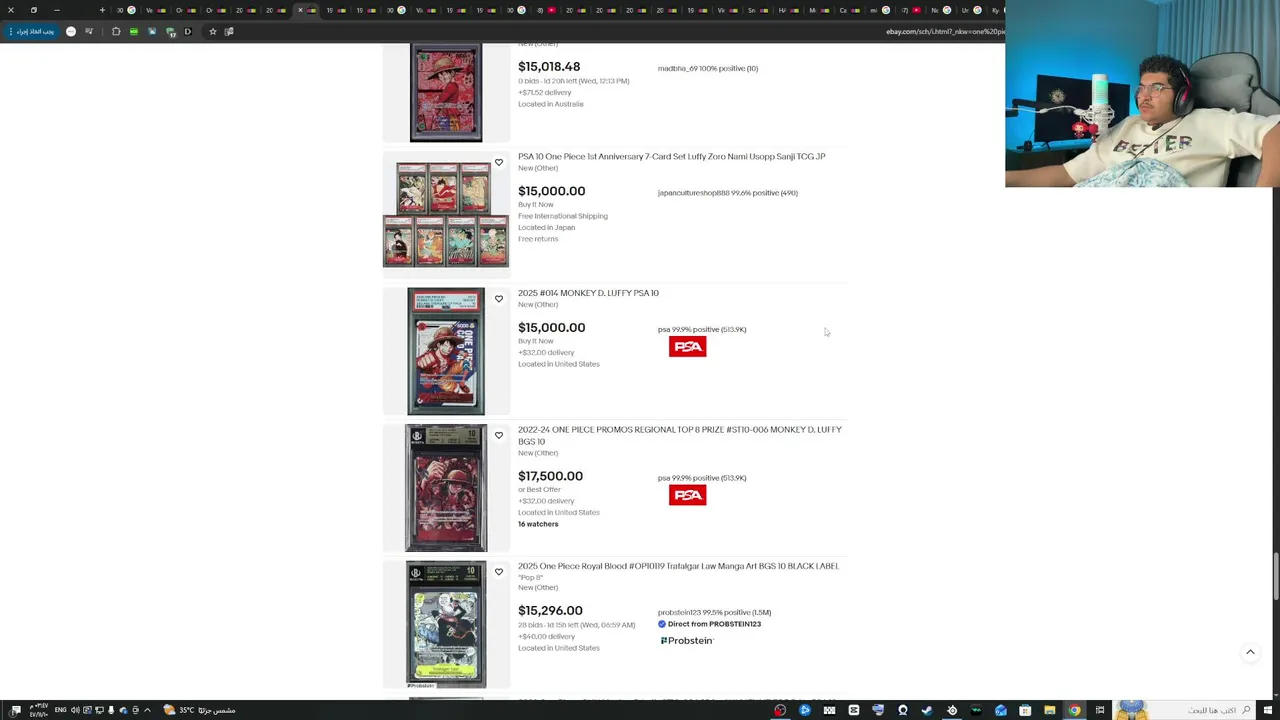Switch to the tab with the Google icon labeled 30
The width and height of the screenshot is (1280, 720).
(x=126, y=10)
